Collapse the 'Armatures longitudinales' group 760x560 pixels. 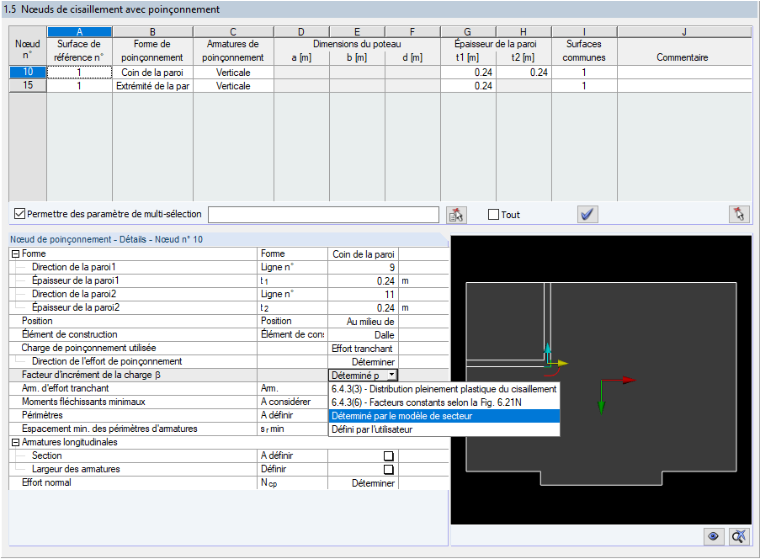click(16, 442)
